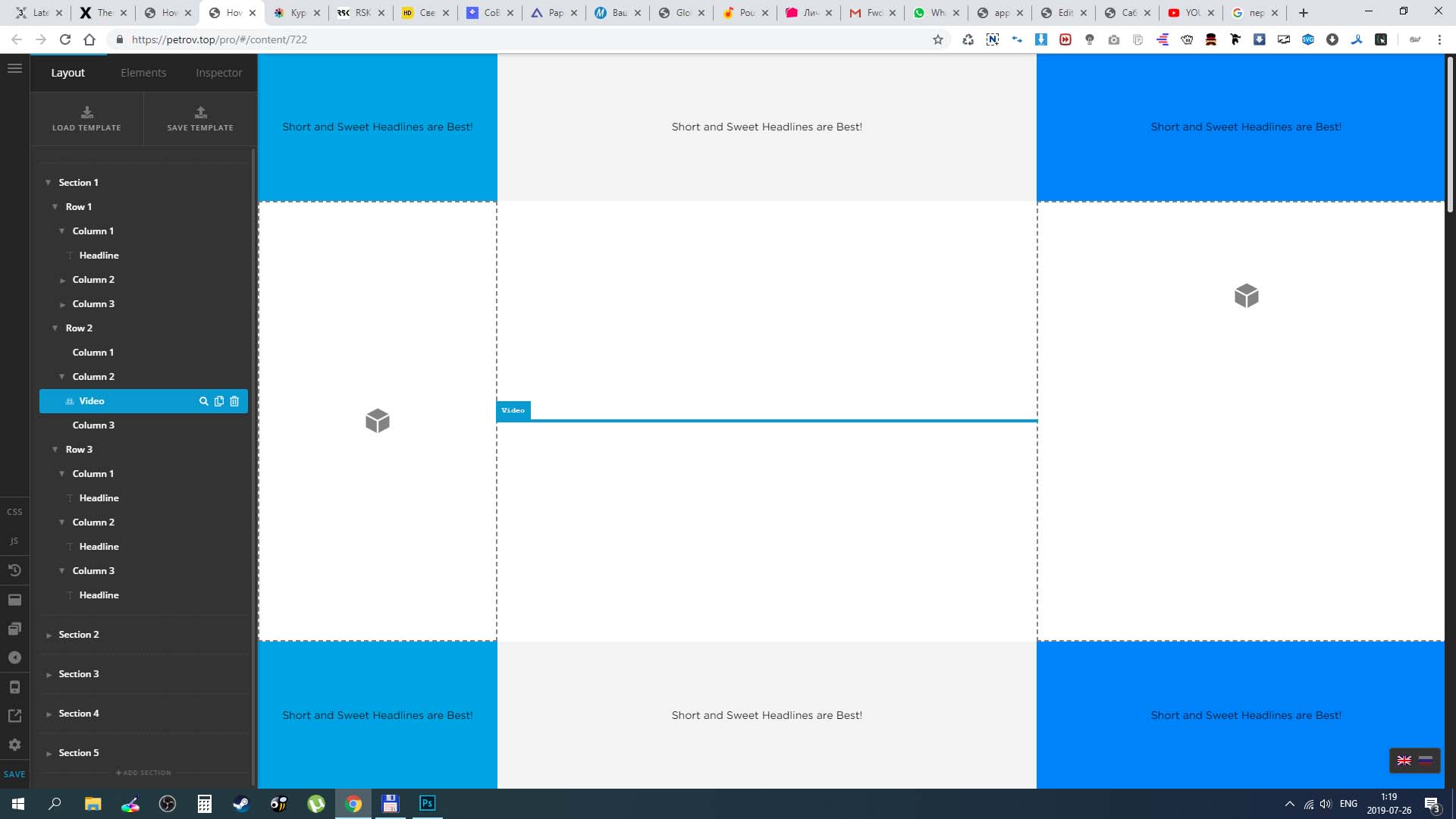
Task: Open the settings gear in sidebar
Action: pos(14,745)
